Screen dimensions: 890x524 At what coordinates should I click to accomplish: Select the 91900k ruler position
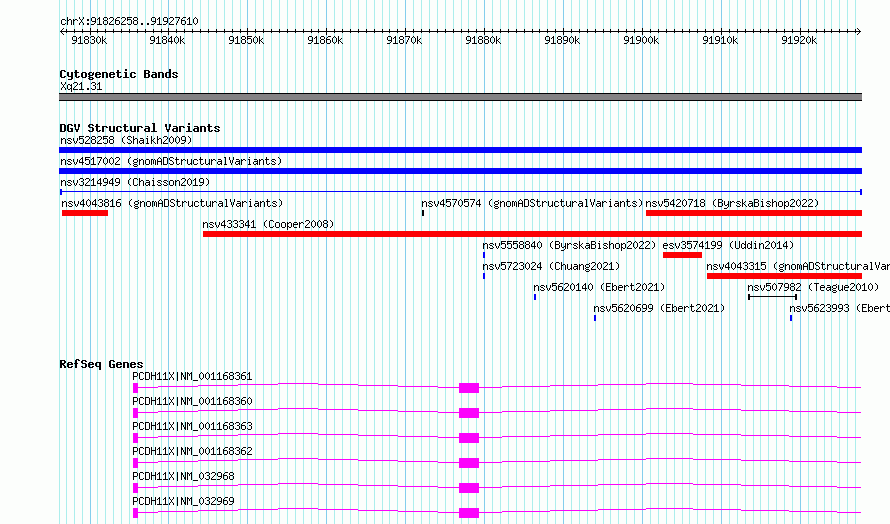point(641,40)
